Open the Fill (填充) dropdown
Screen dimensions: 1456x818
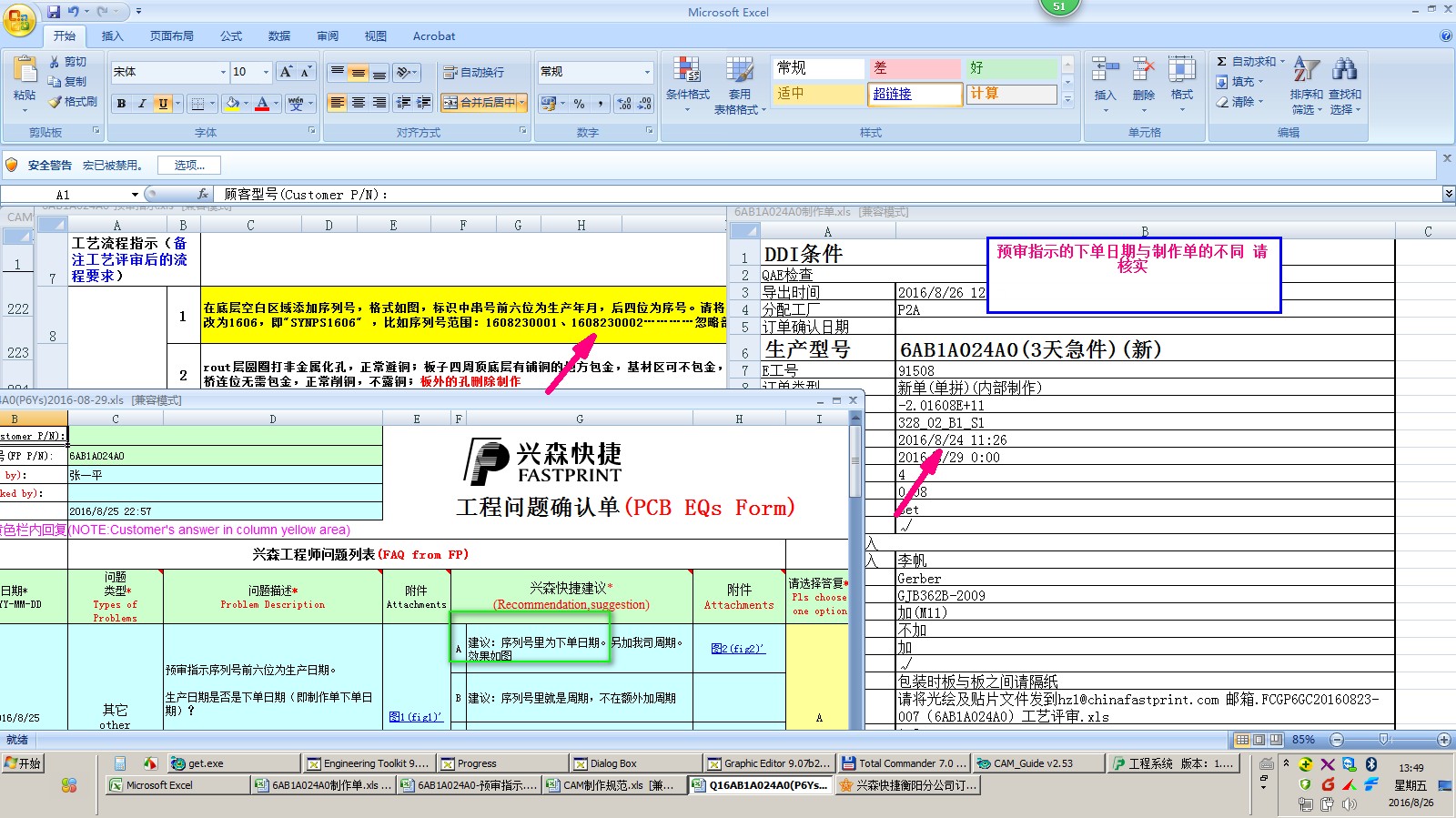(x=1239, y=82)
